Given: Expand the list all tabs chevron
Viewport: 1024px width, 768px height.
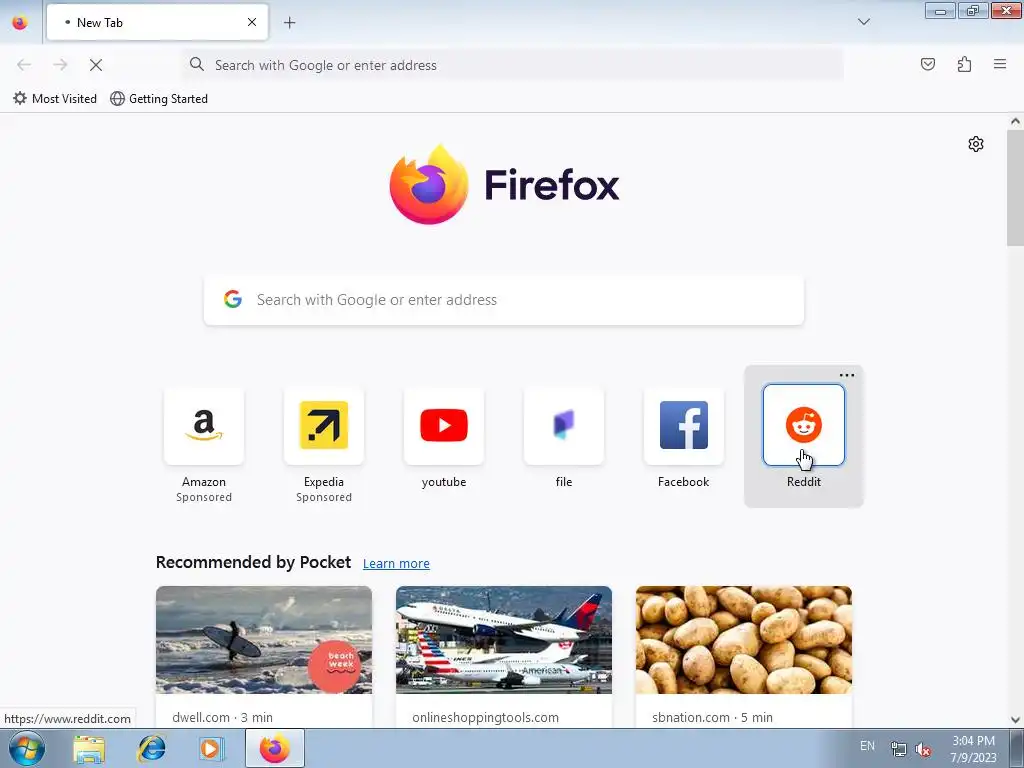Looking at the screenshot, I should (x=863, y=22).
